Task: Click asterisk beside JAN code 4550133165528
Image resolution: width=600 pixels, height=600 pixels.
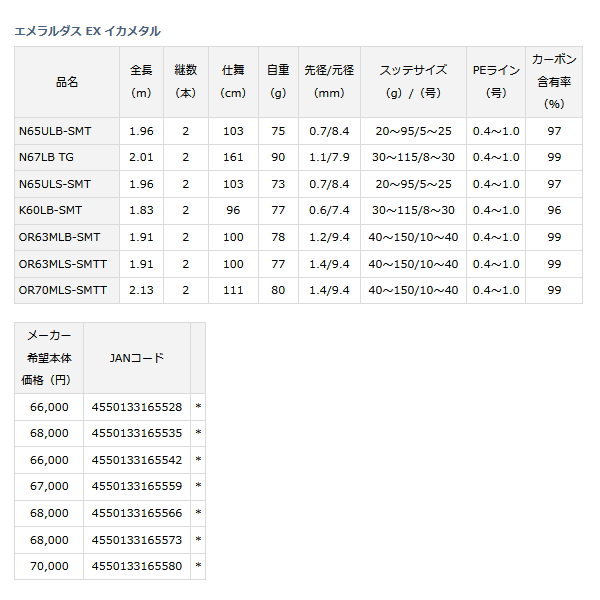Action: (198, 406)
